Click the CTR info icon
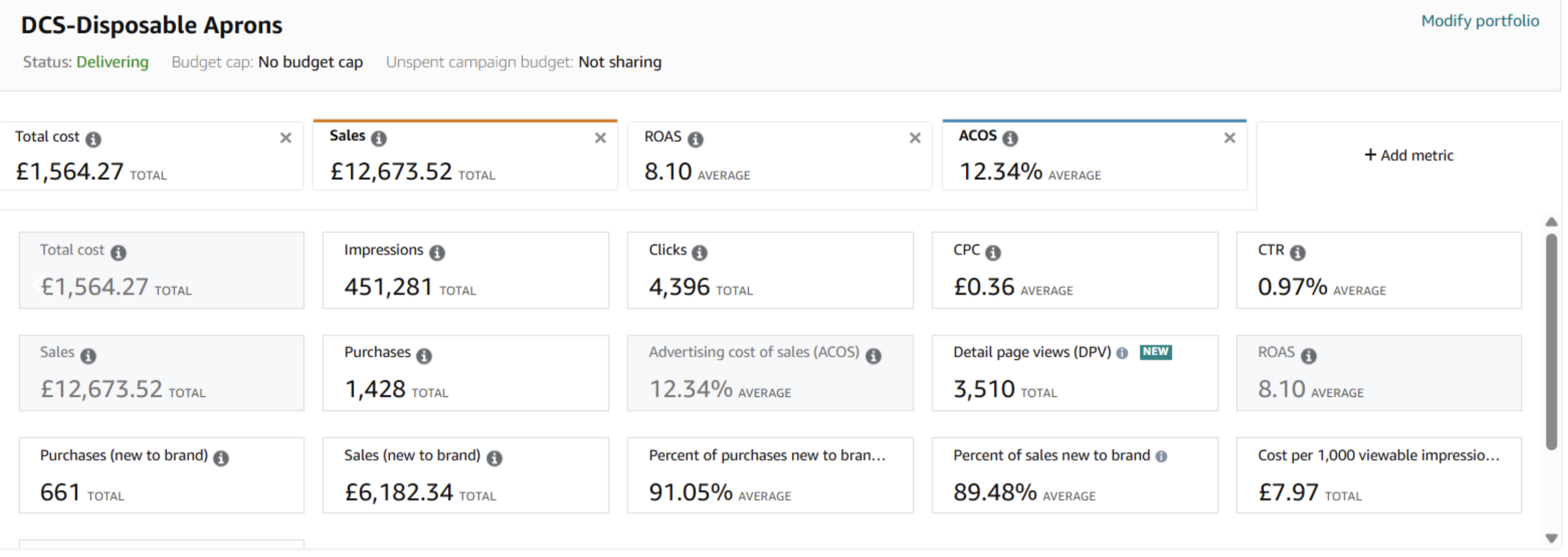Screen dimensions: 1568x557 pos(1297,252)
